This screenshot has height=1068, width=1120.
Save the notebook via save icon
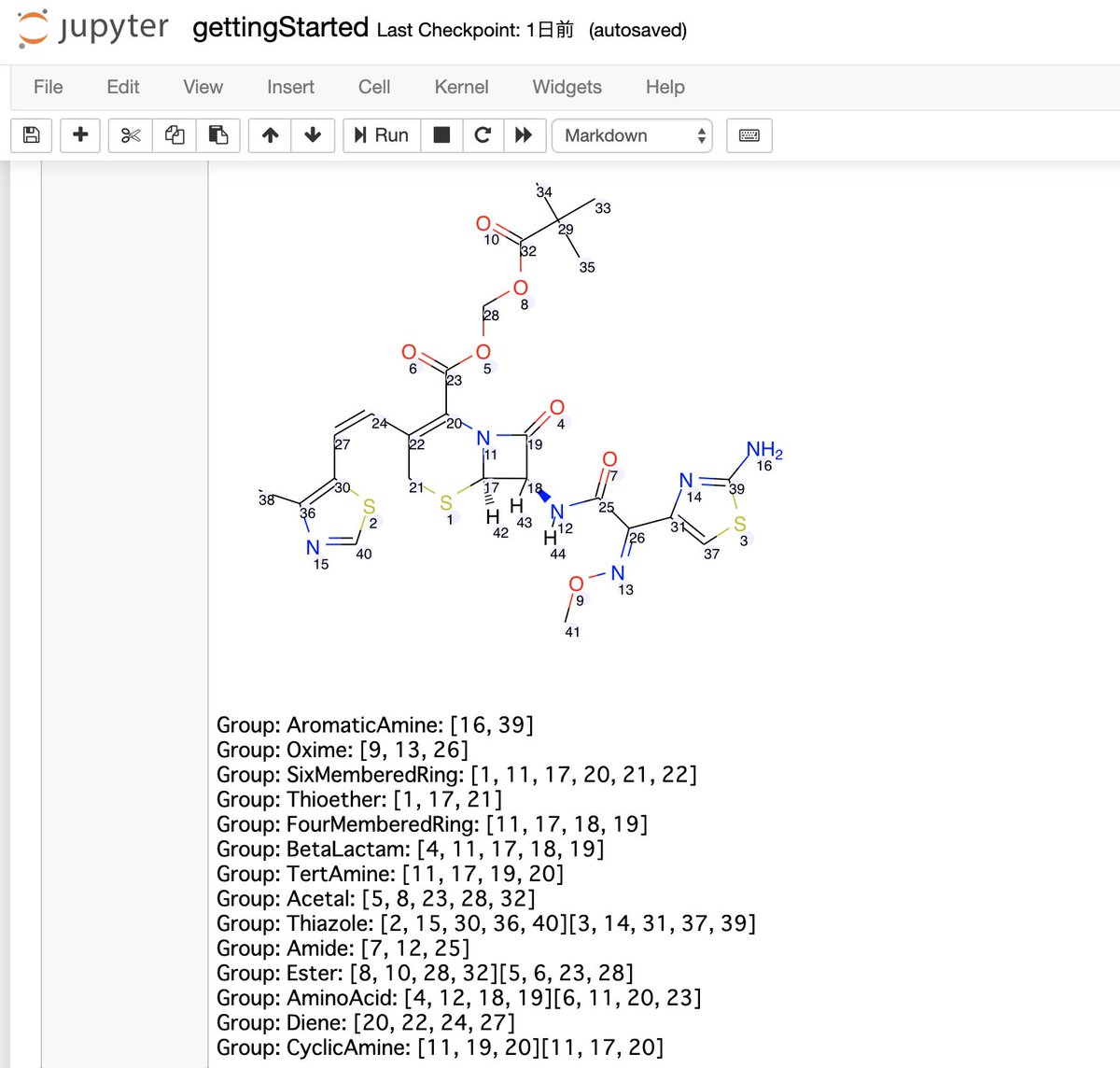31,135
